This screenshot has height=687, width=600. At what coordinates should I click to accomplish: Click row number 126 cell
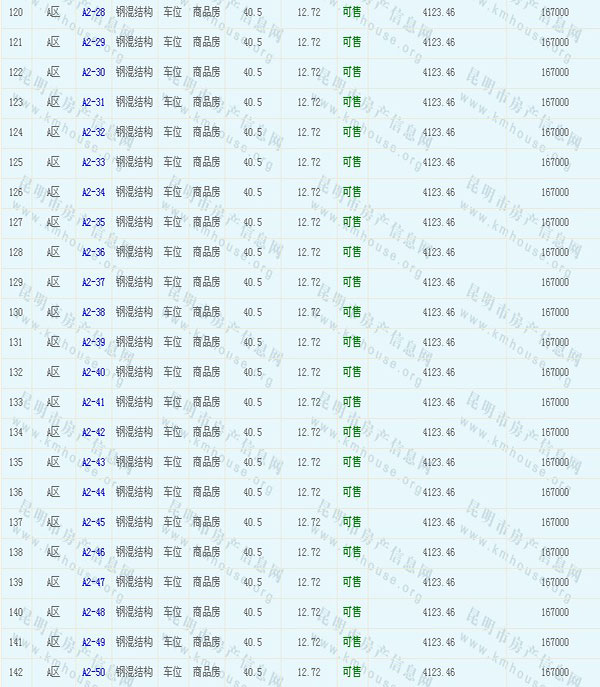click(15, 192)
